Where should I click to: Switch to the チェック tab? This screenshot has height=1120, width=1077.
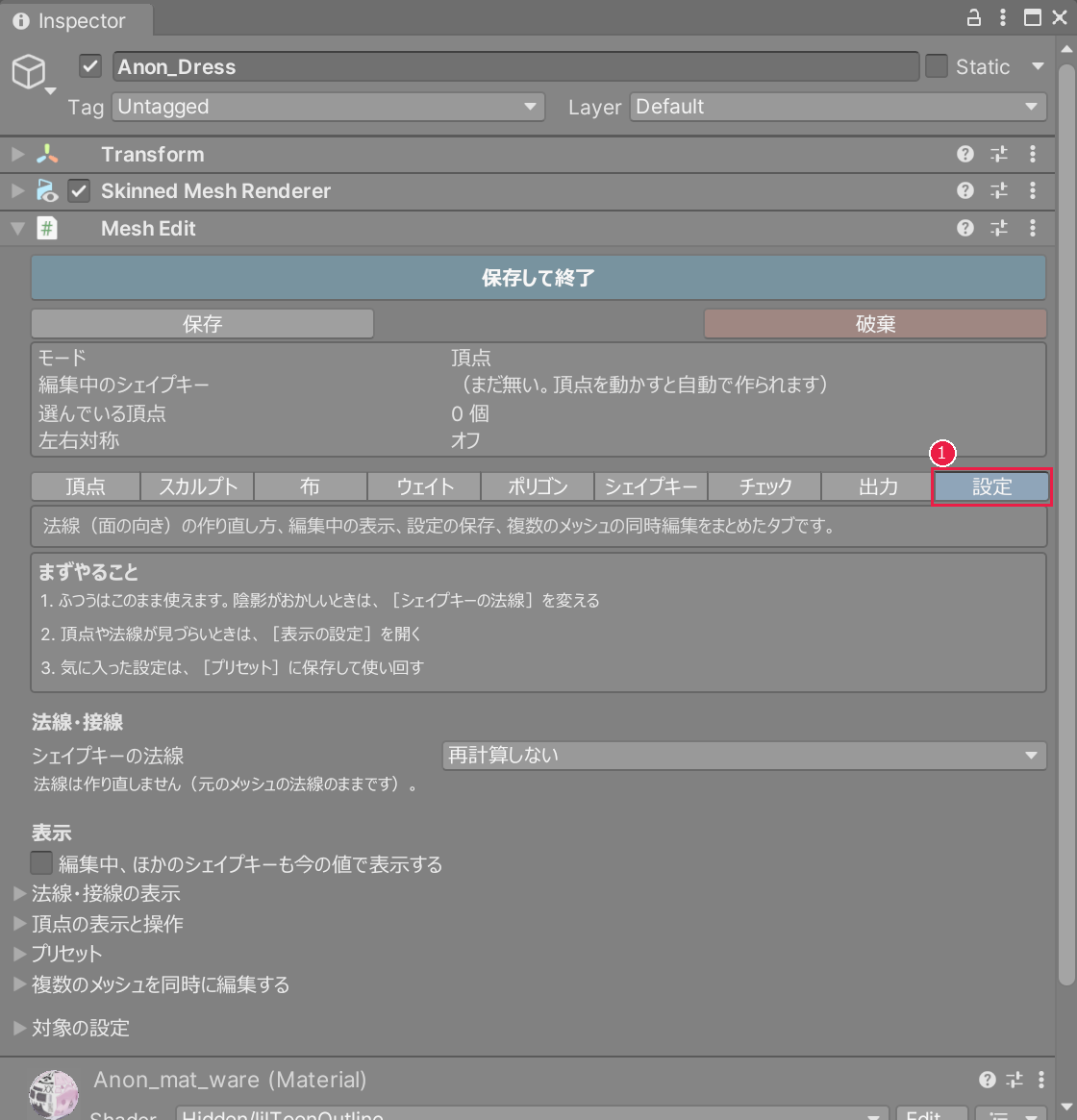coord(764,486)
